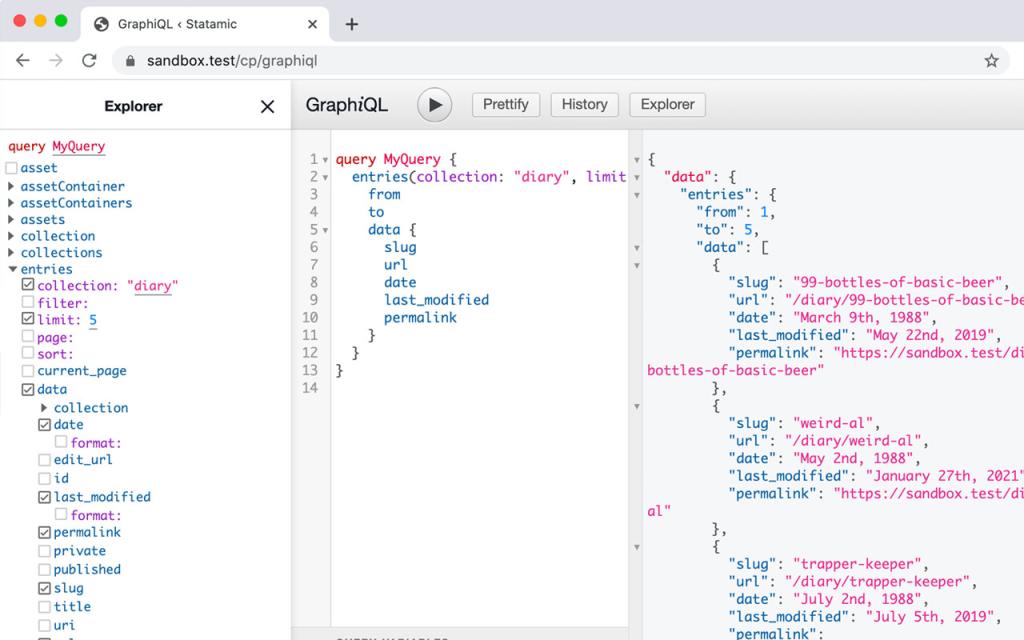Expand the nested collection under data
Image resolution: width=1024 pixels, height=640 pixels.
[44, 408]
